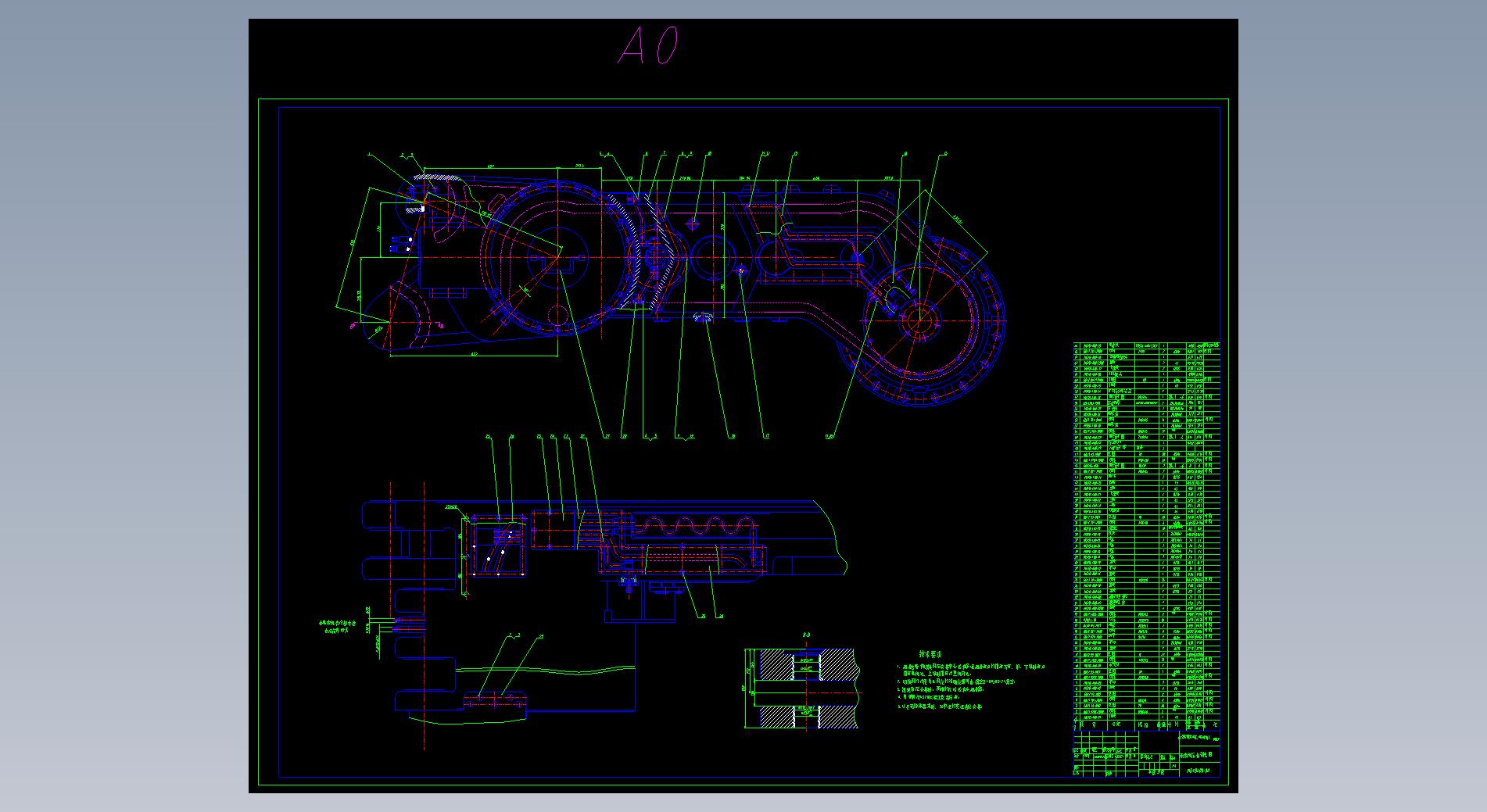1487x812 pixels.
Task: Click the square box with curved white-dotted pipes
Action: pyautogui.click(x=496, y=547)
